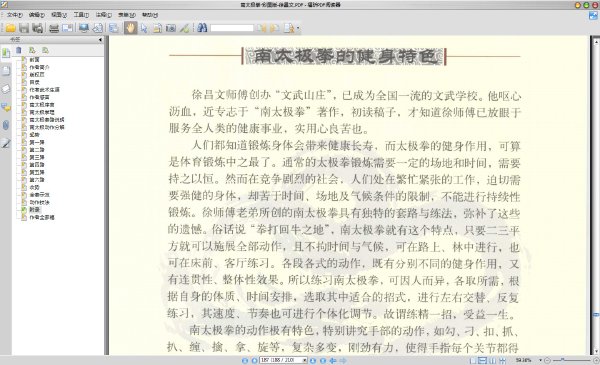Click the vertical document scrollbar

596,196
